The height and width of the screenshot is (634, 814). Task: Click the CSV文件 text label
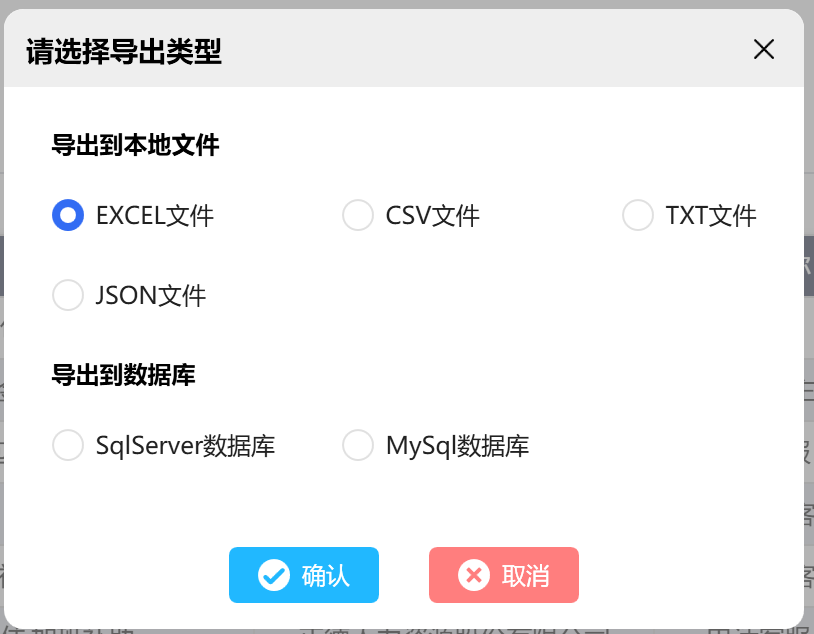coord(432,215)
